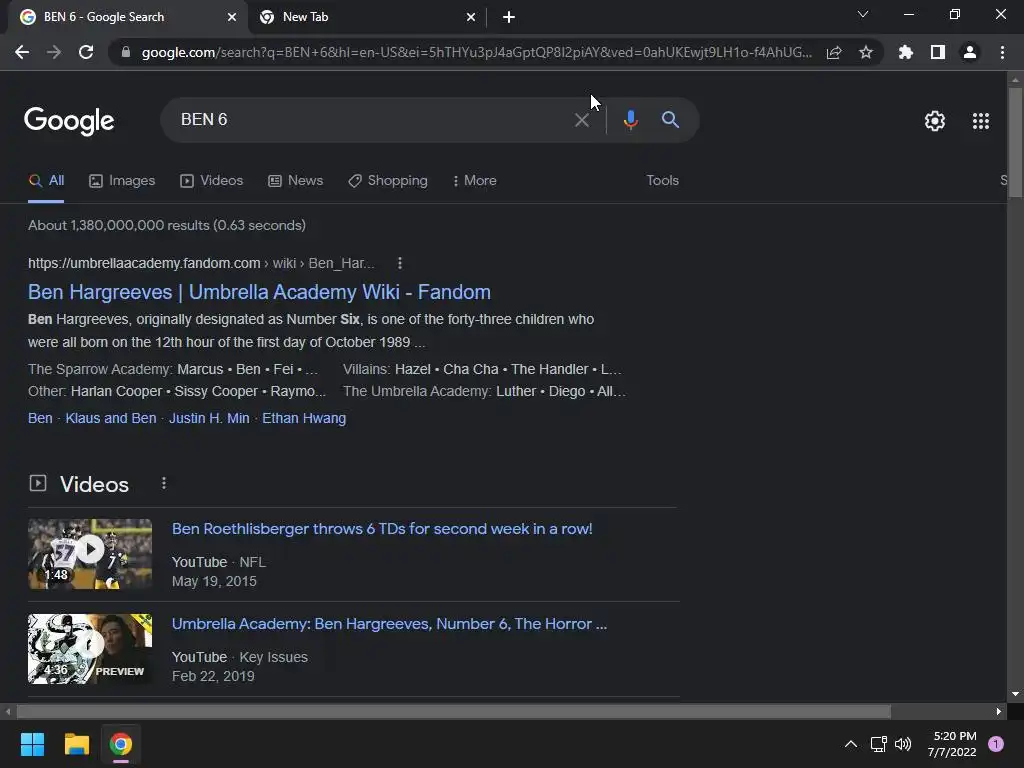
Task: Reload the current page
Action: [x=86, y=52]
